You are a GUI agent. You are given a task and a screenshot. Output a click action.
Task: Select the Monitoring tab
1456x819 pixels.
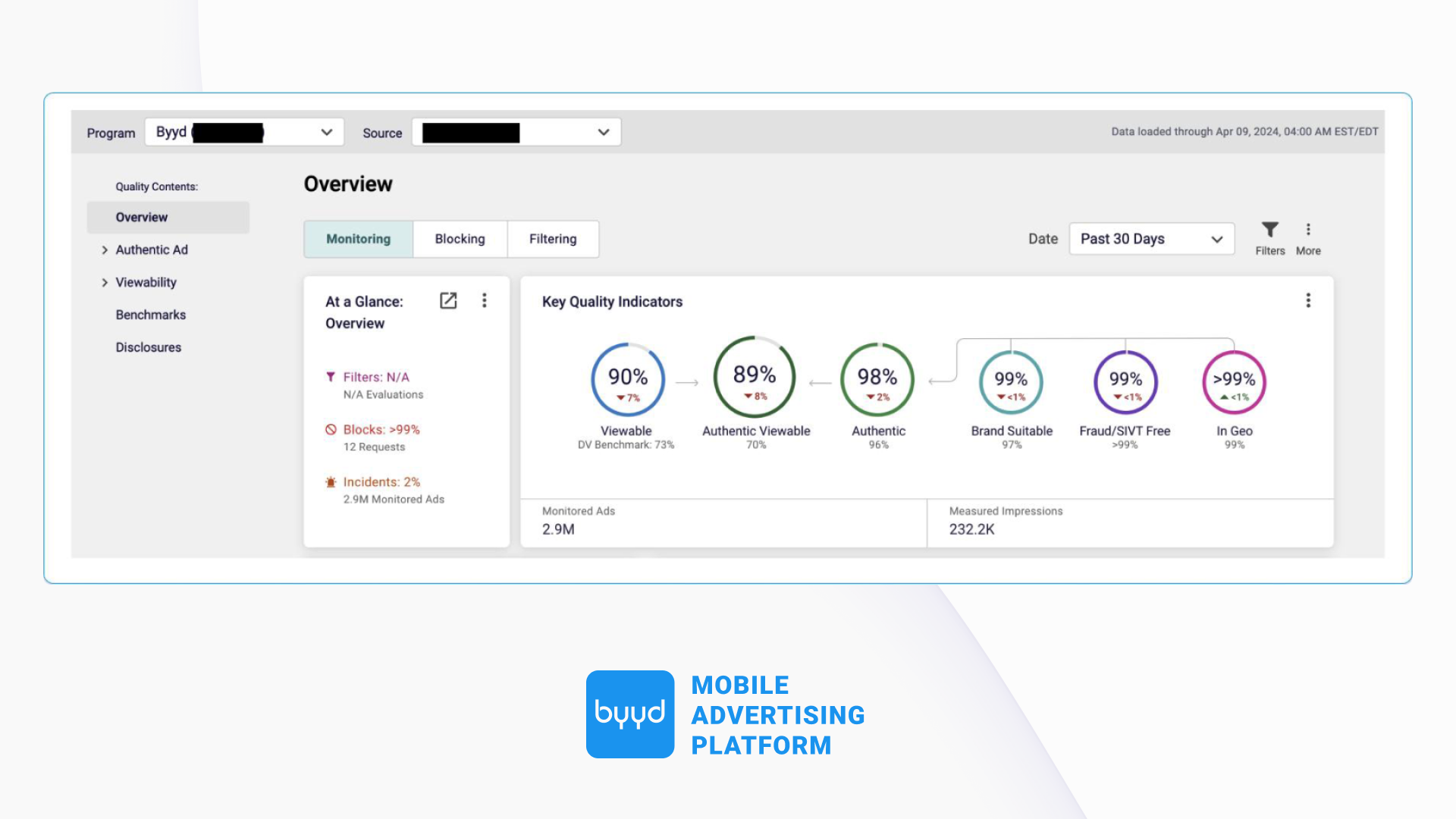pos(358,239)
